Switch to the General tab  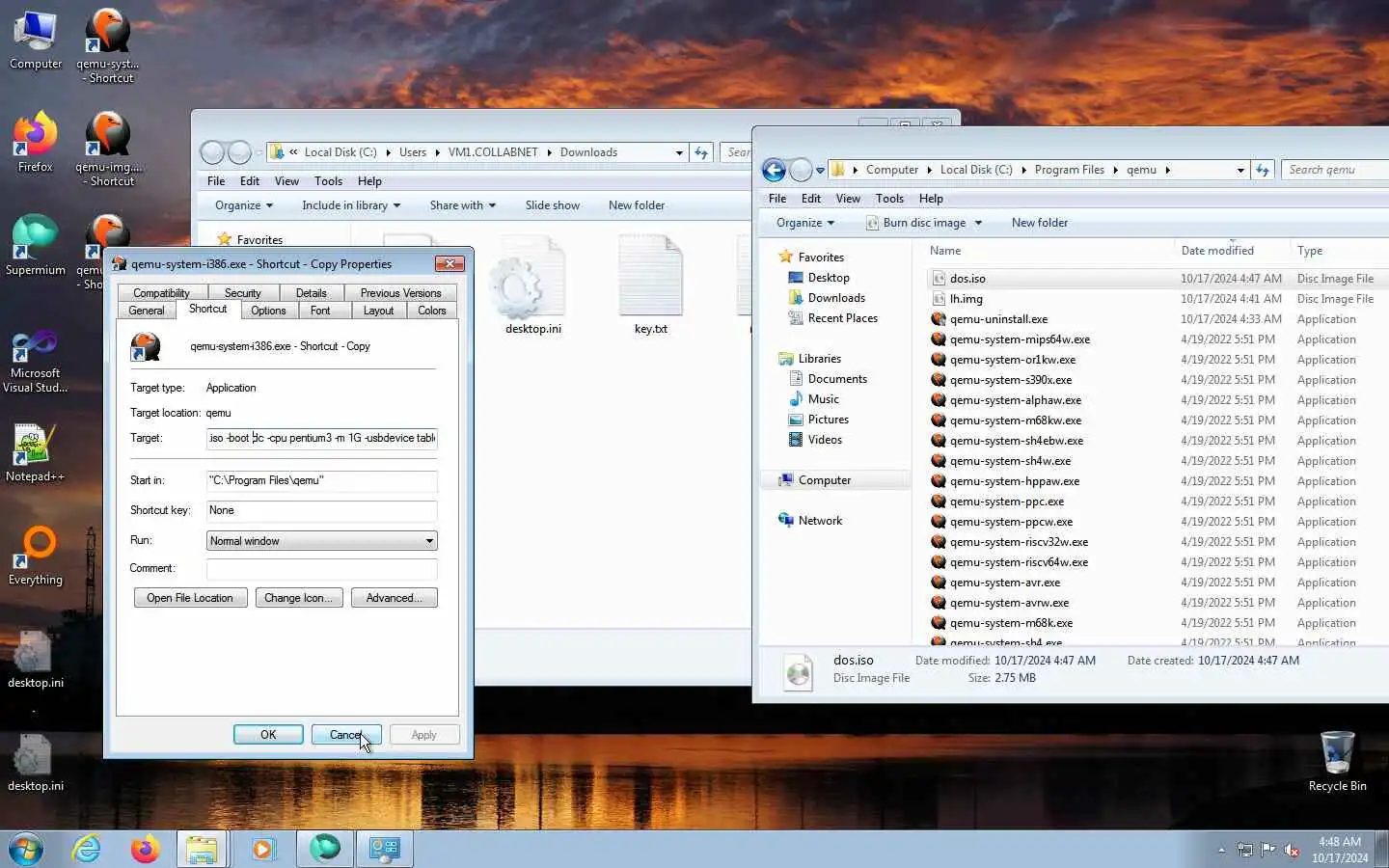click(146, 310)
